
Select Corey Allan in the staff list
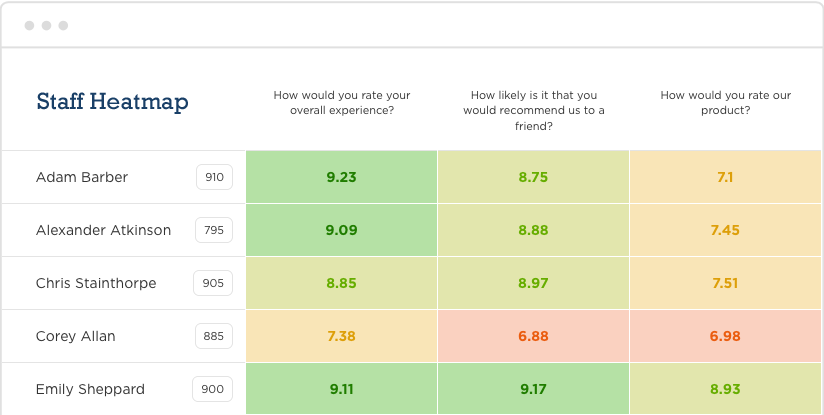pyautogui.click(x=76, y=336)
